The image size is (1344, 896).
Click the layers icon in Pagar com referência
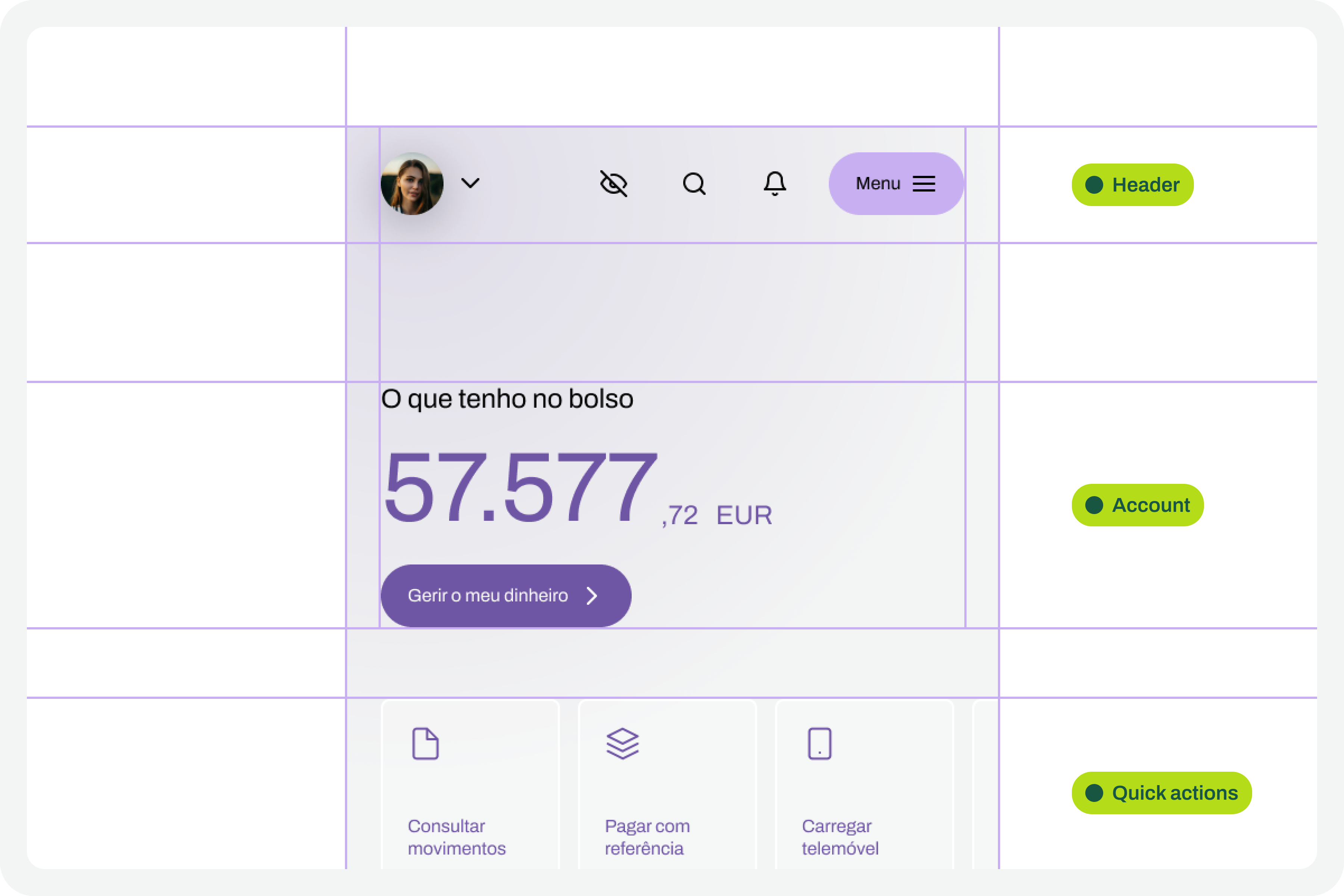point(622,743)
